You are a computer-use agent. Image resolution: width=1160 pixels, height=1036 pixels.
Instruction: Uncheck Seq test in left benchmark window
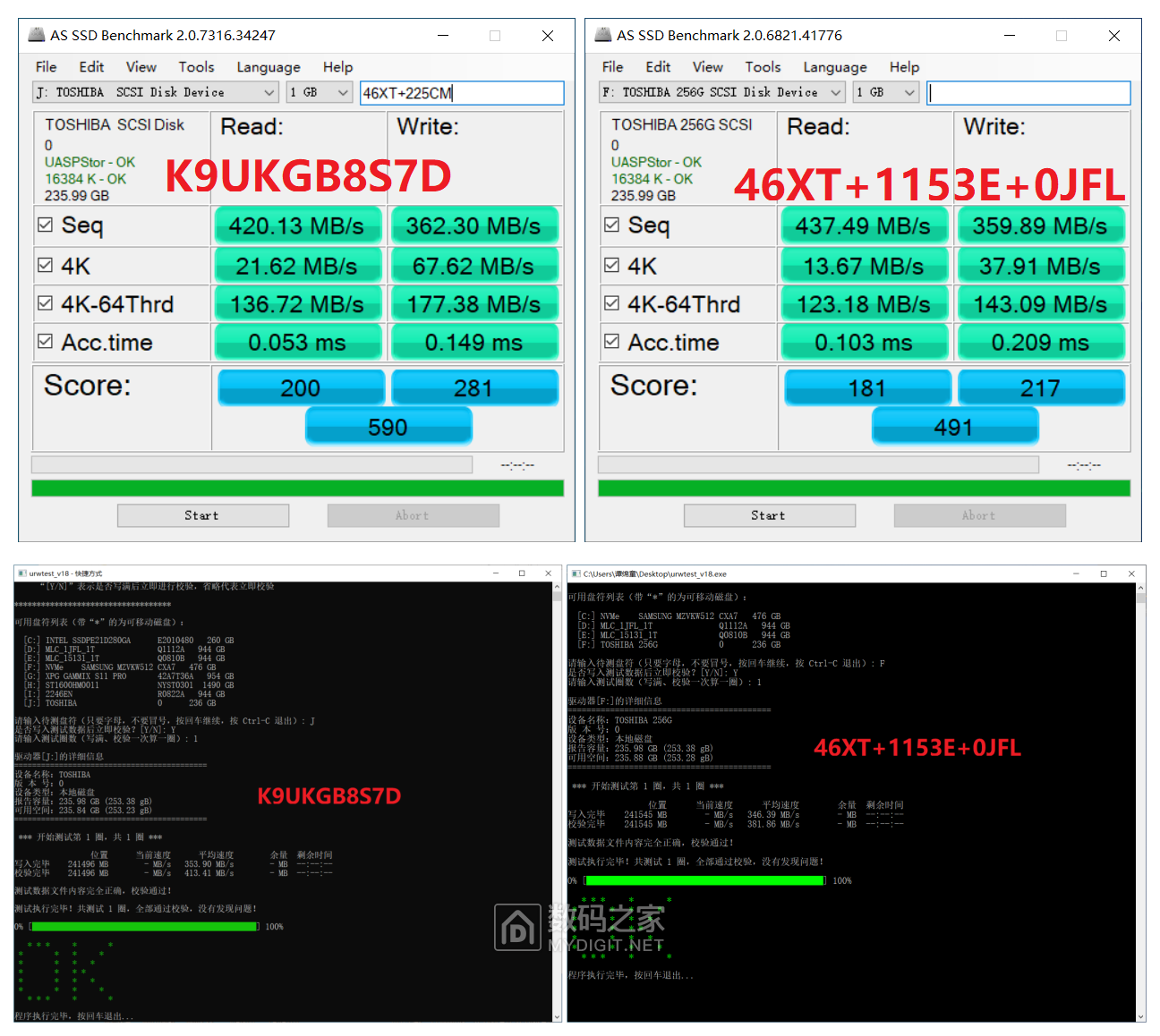(45, 225)
